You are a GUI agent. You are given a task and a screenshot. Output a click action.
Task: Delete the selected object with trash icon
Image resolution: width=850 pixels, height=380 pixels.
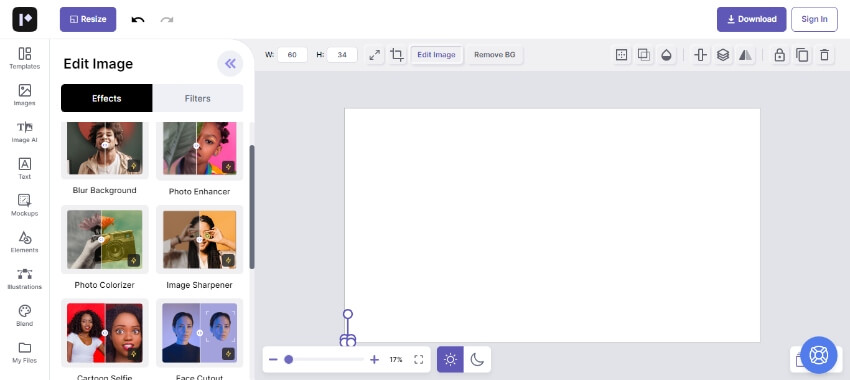click(824, 55)
